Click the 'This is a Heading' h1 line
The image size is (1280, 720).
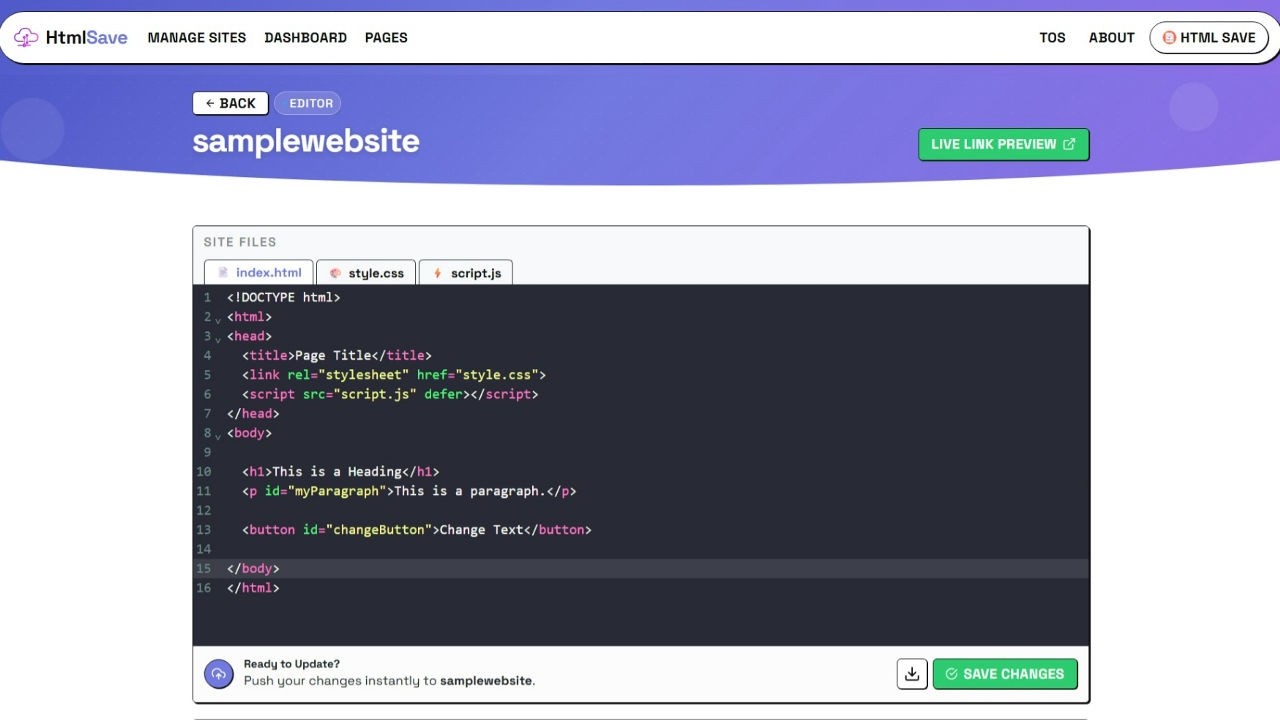point(341,472)
